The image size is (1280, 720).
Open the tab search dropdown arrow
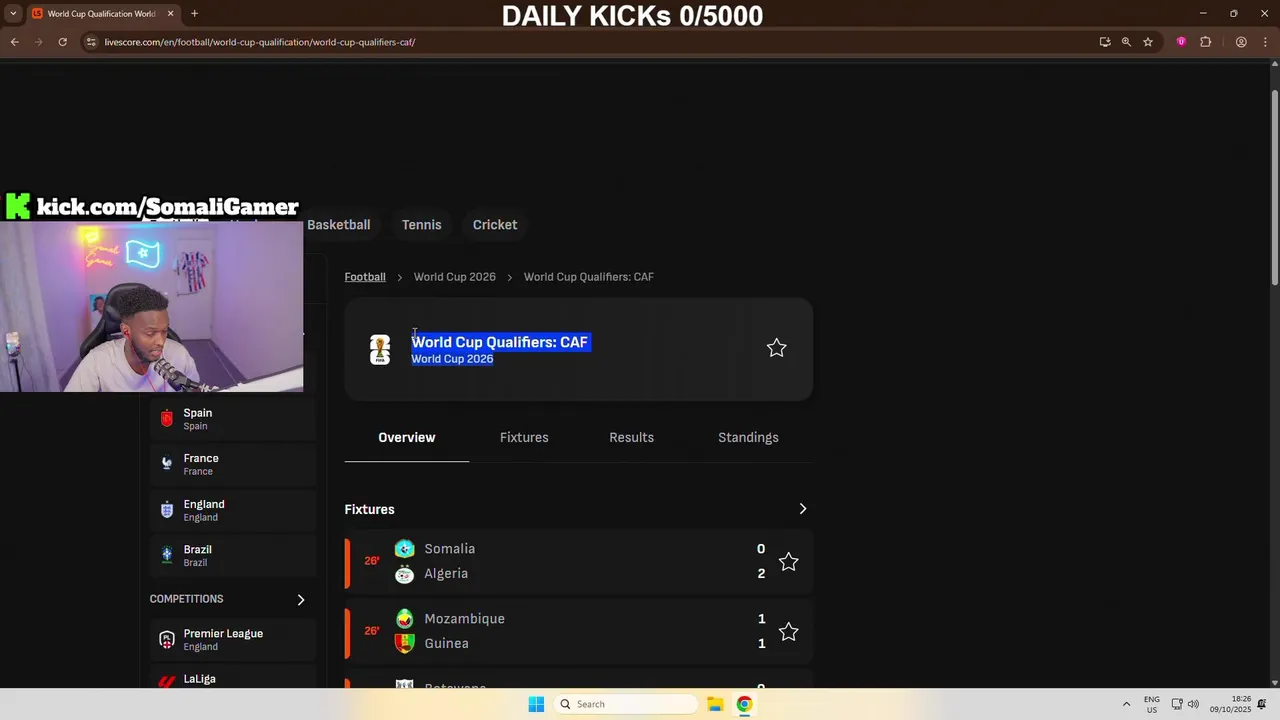tap(13, 13)
